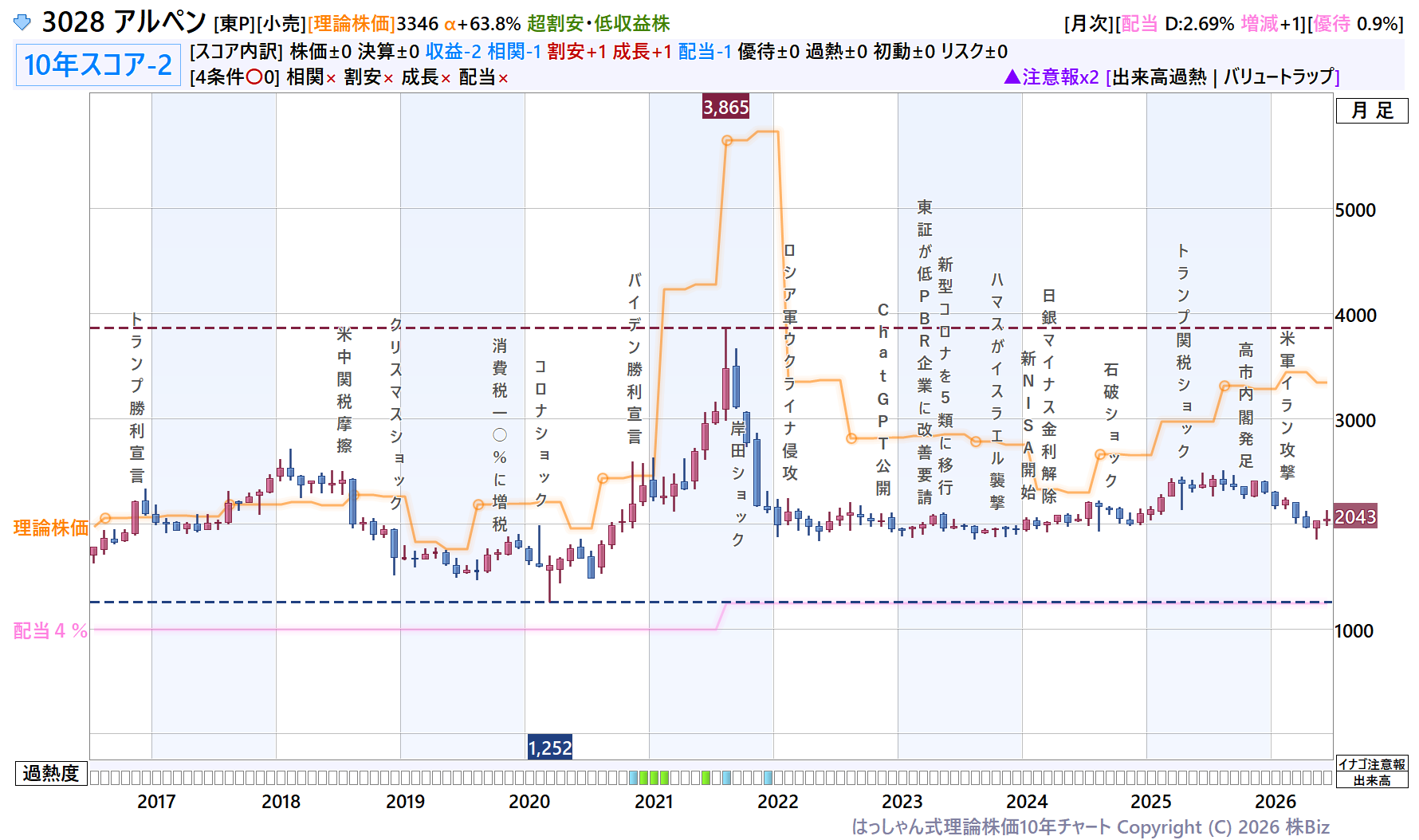Image resolution: width=1419 pixels, height=840 pixels.
Task: Click the 1,252 low price marker
Action: 550,748
